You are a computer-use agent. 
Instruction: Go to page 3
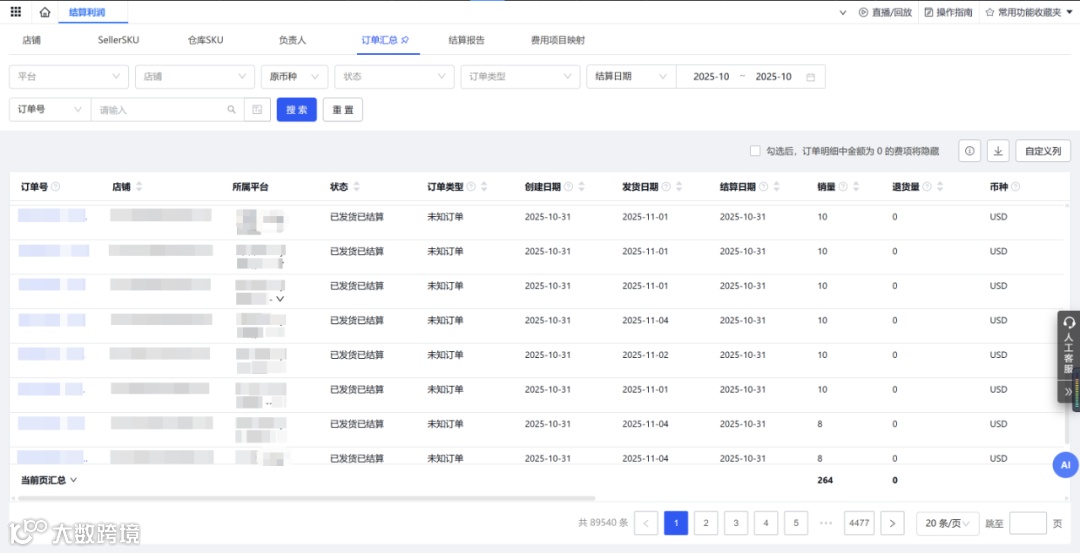coord(736,523)
